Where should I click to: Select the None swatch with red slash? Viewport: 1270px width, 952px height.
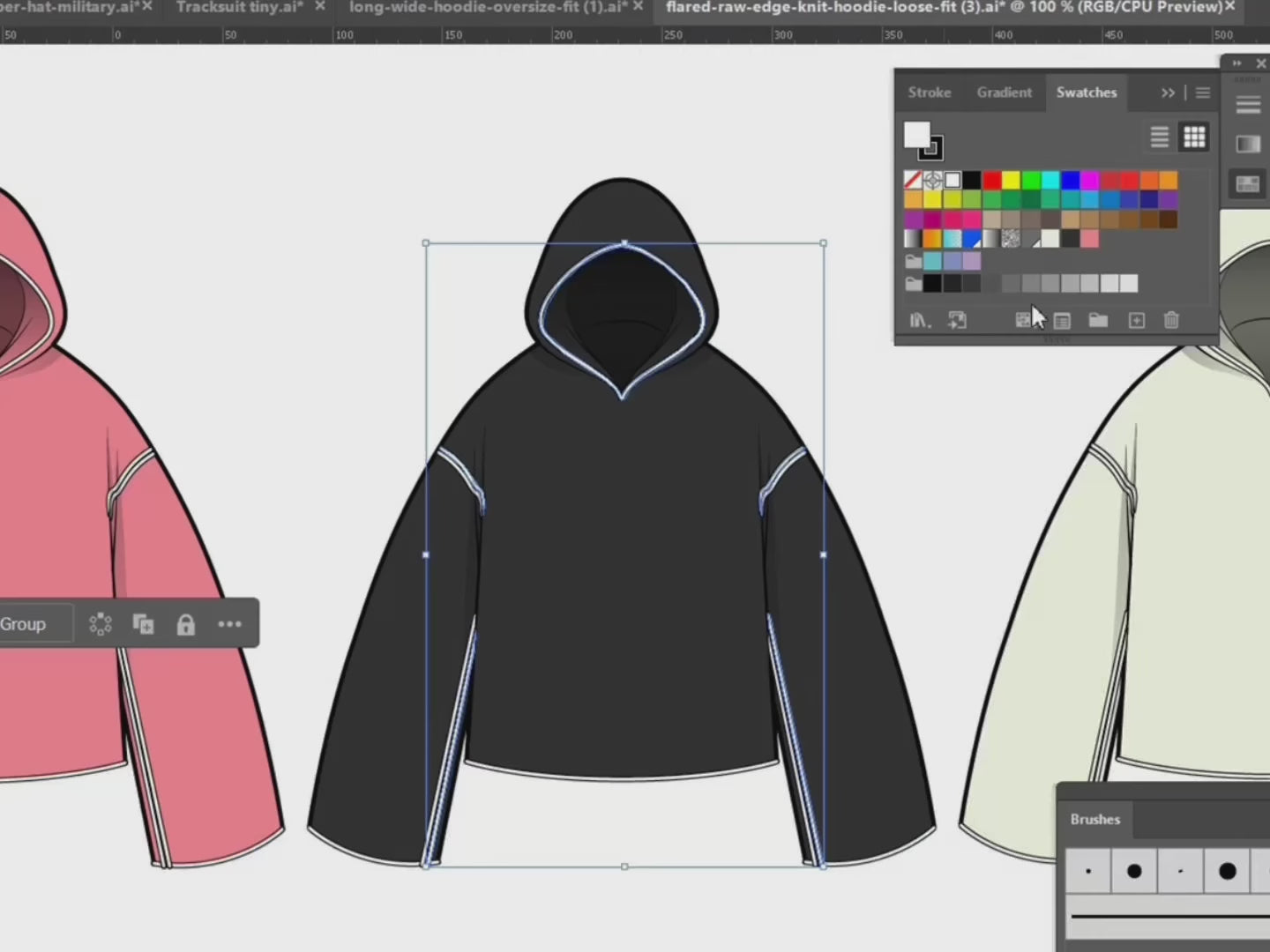pyautogui.click(x=913, y=180)
